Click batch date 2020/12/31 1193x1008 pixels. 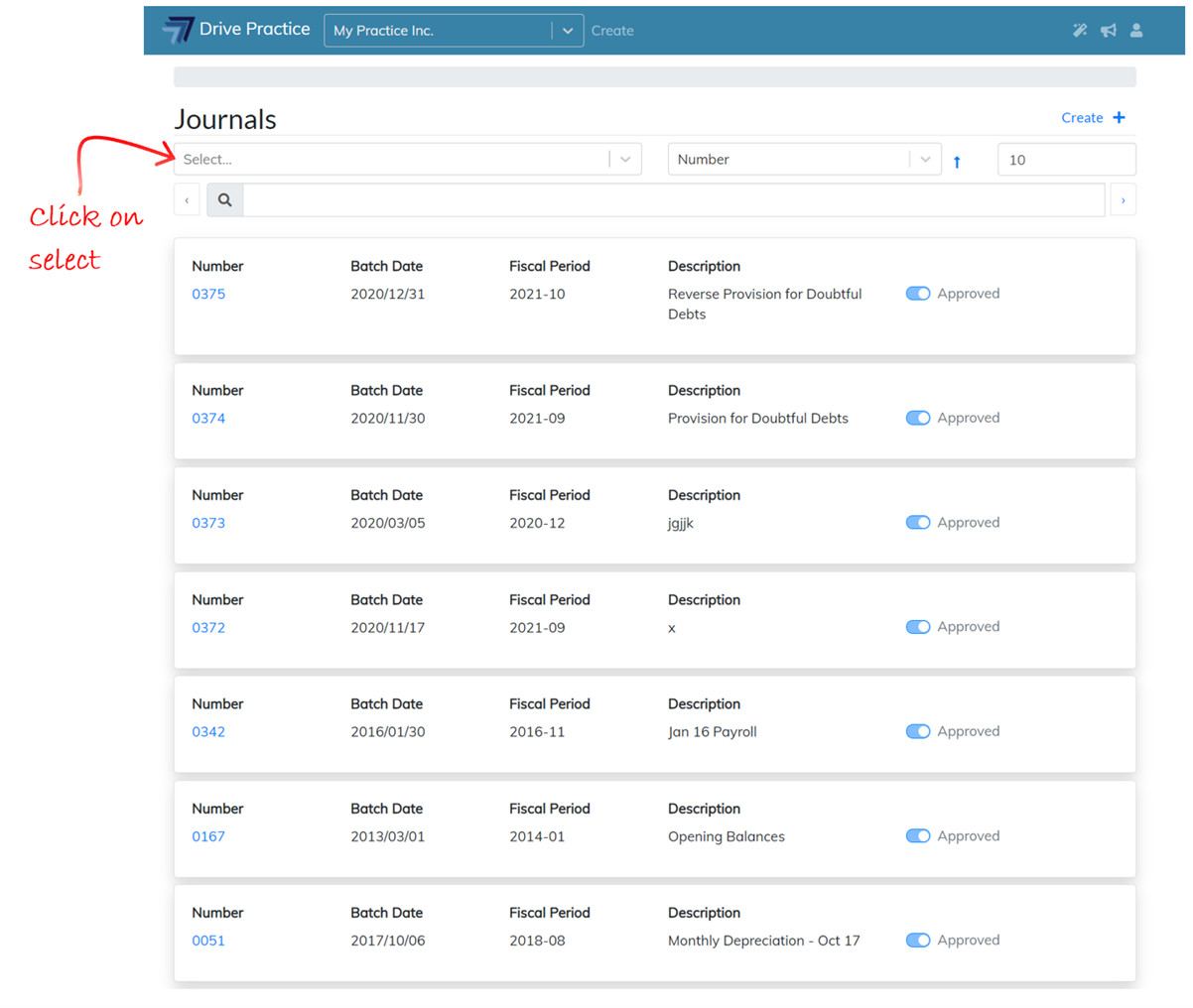pyautogui.click(x=388, y=294)
